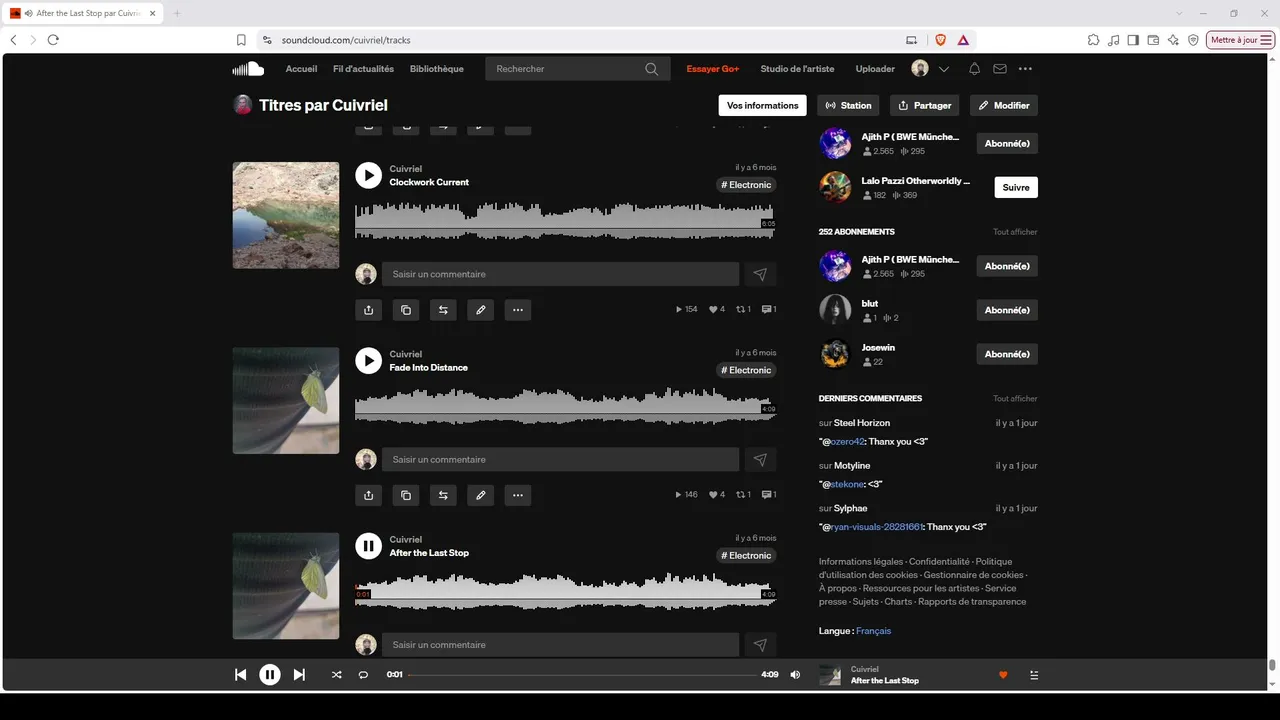Seek within Fade Into Distance waveform
1280x720 pixels.
point(565,406)
